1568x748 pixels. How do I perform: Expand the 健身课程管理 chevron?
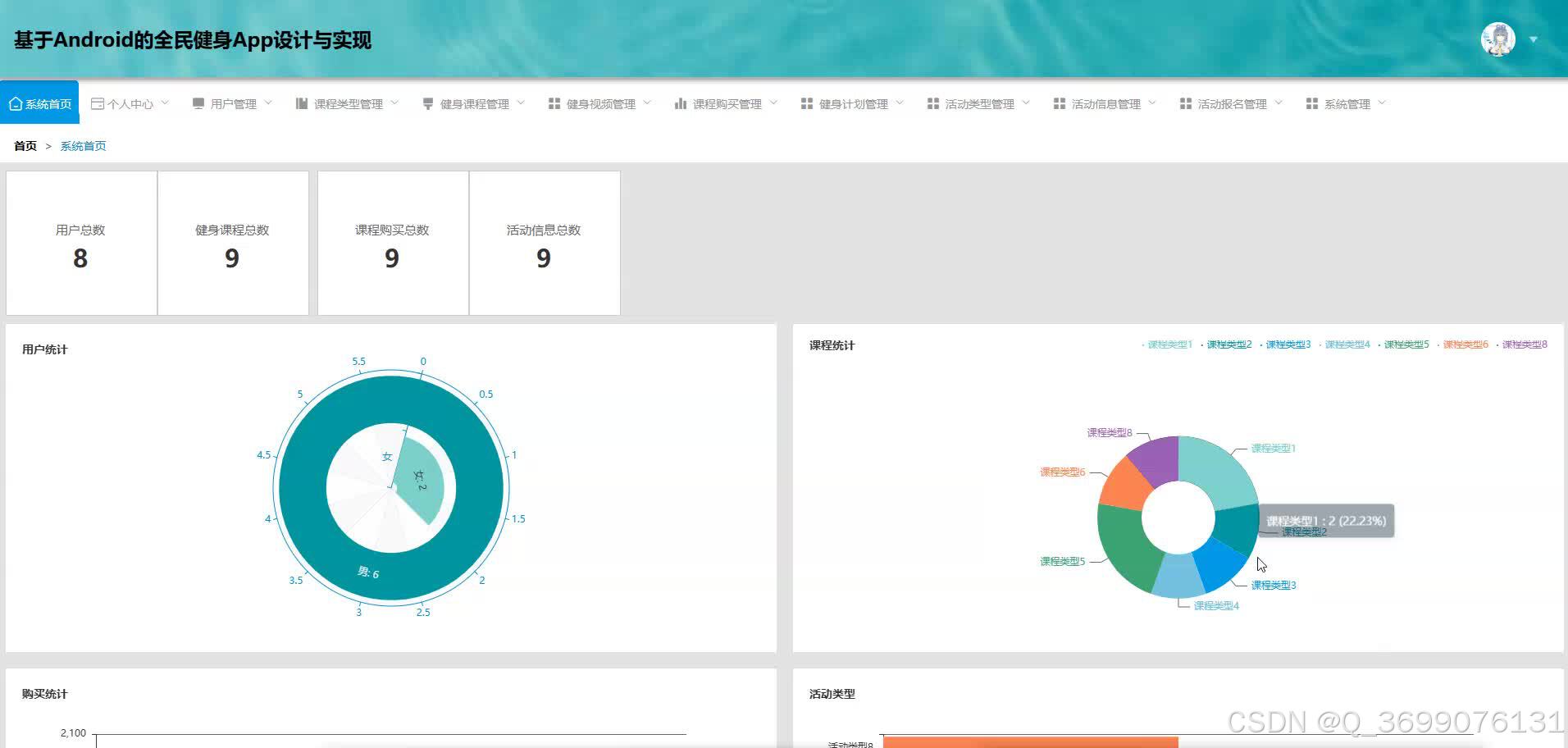[521, 103]
